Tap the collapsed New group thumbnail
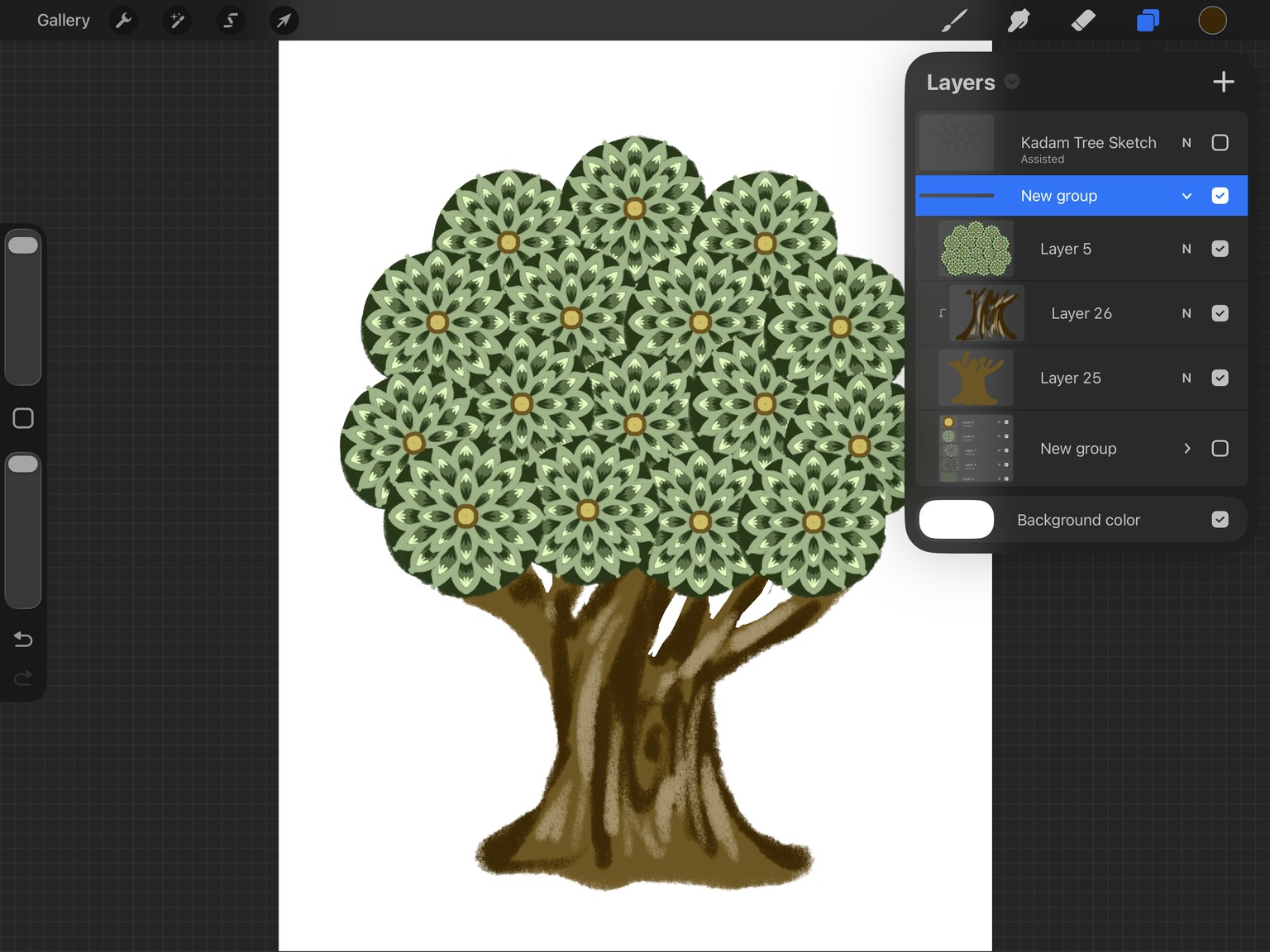1270x952 pixels. click(976, 449)
